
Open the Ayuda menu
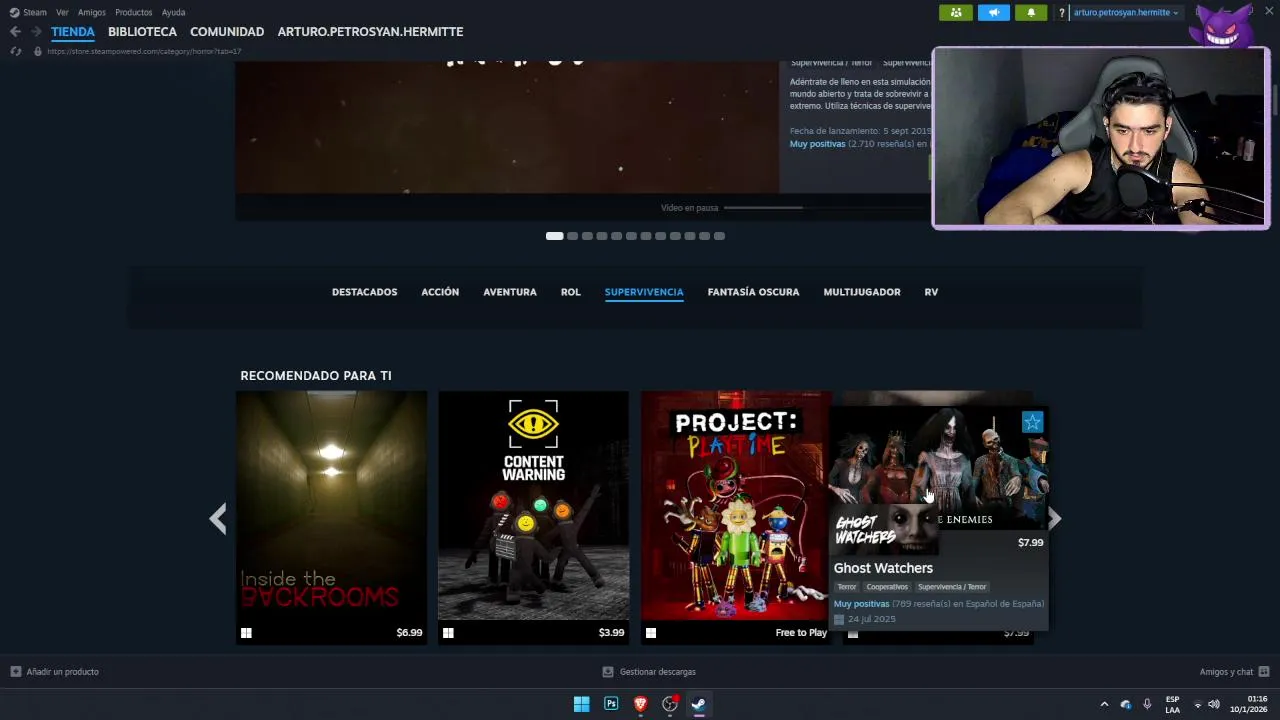click(173, 12)
